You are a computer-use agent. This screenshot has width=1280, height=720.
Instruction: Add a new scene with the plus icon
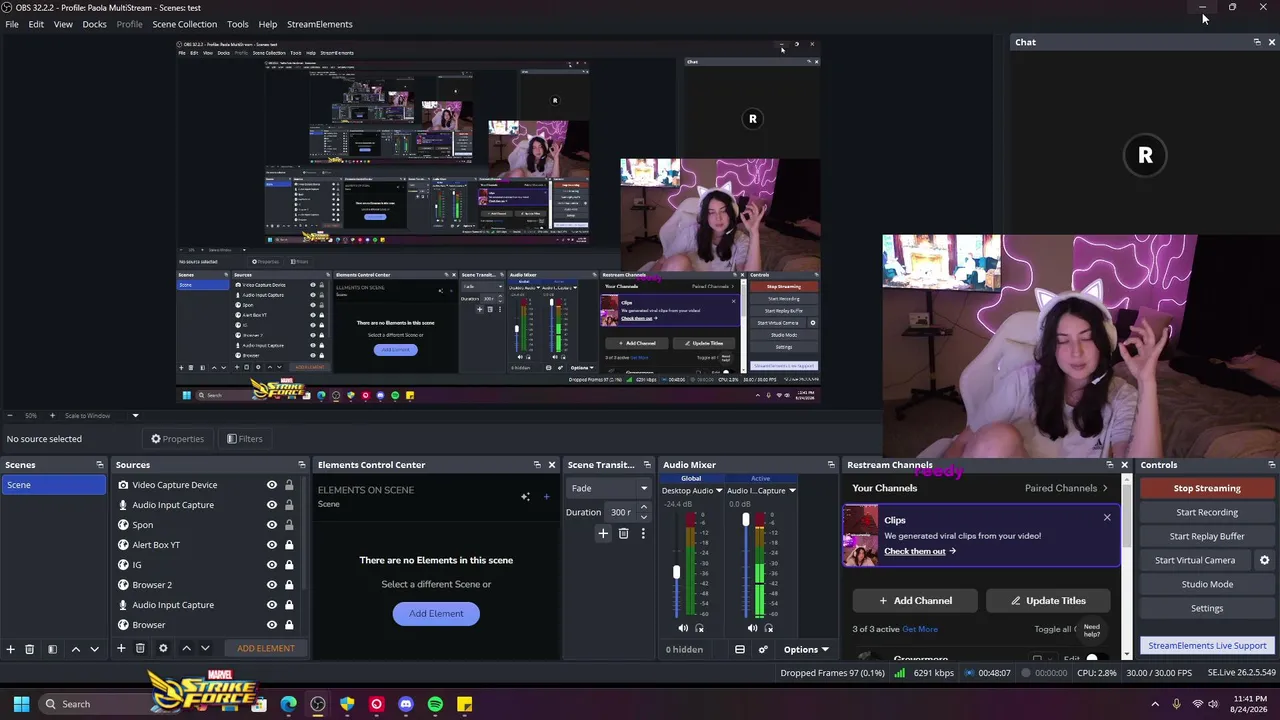click(10, 649)
